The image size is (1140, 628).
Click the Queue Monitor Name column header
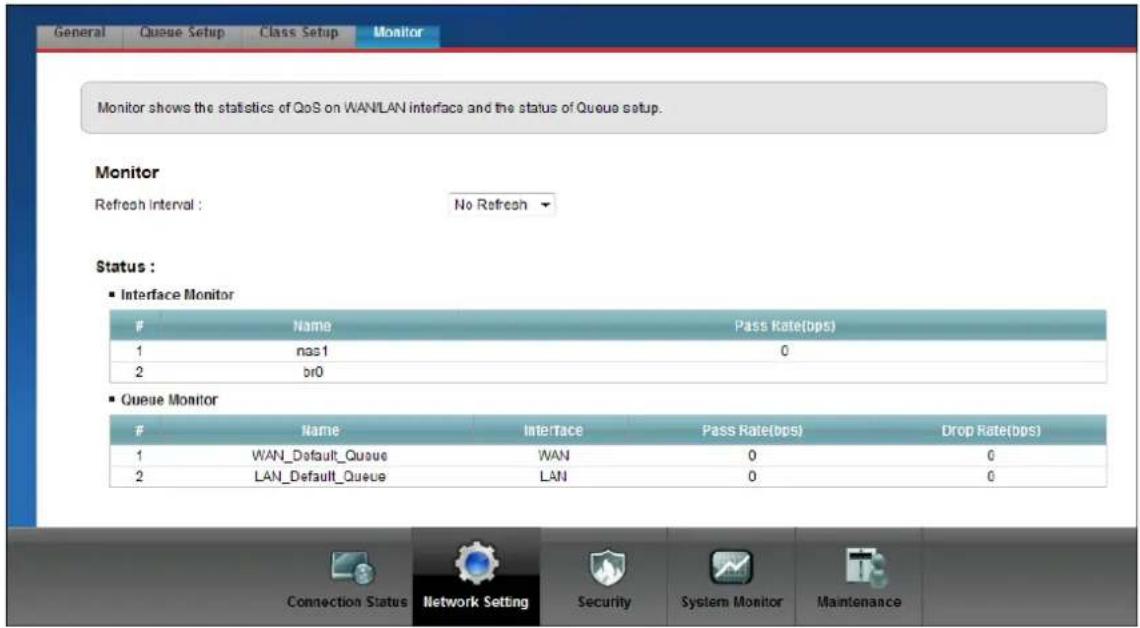320,430
